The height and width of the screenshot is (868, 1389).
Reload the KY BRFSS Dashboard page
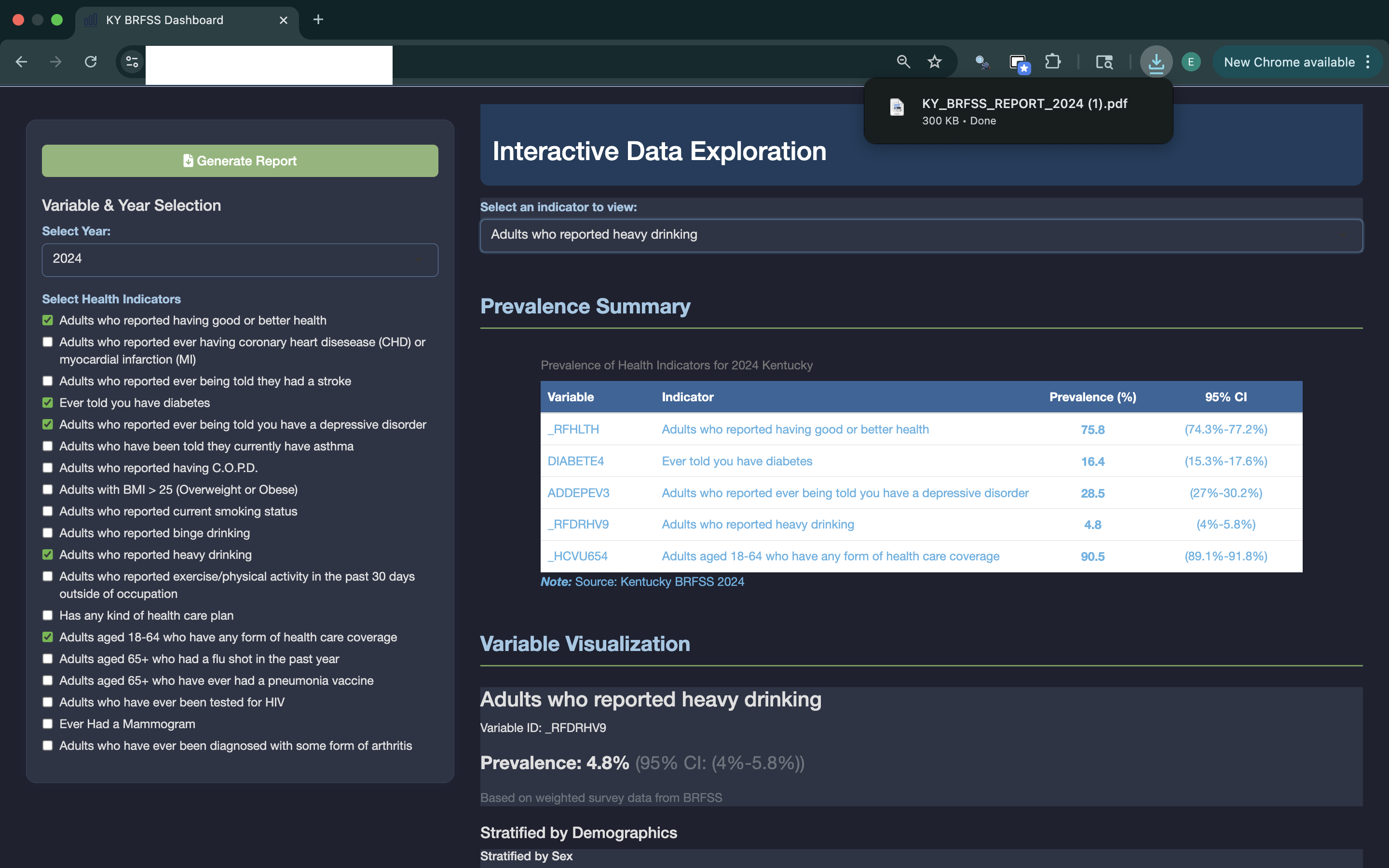[91, 61]
